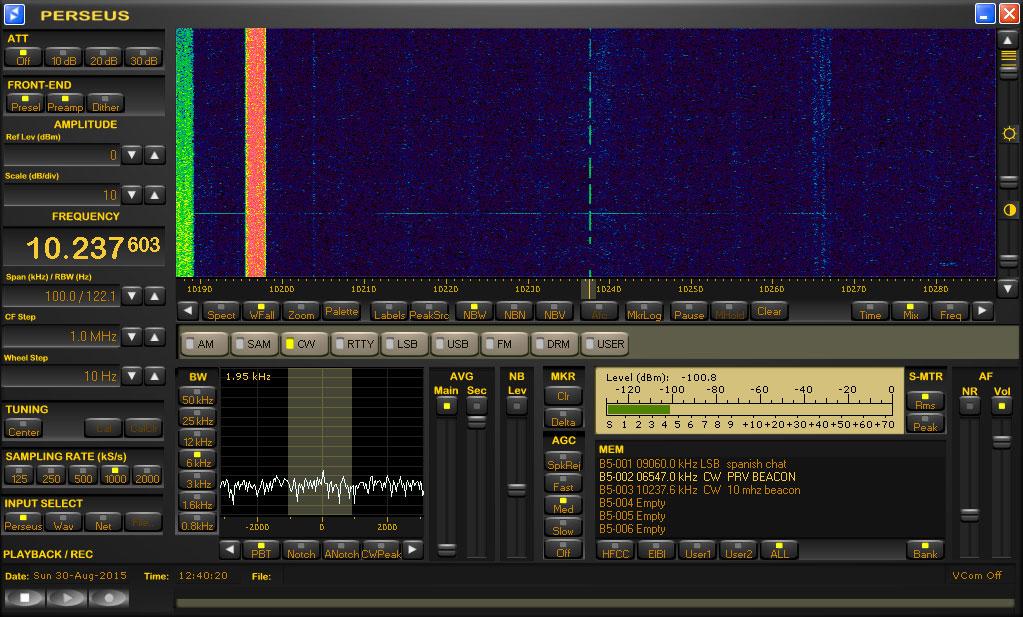Viewport: 1023px width, 617px height.
Task: Shift the spectrum right with arrow button
Action: [983, 311]
